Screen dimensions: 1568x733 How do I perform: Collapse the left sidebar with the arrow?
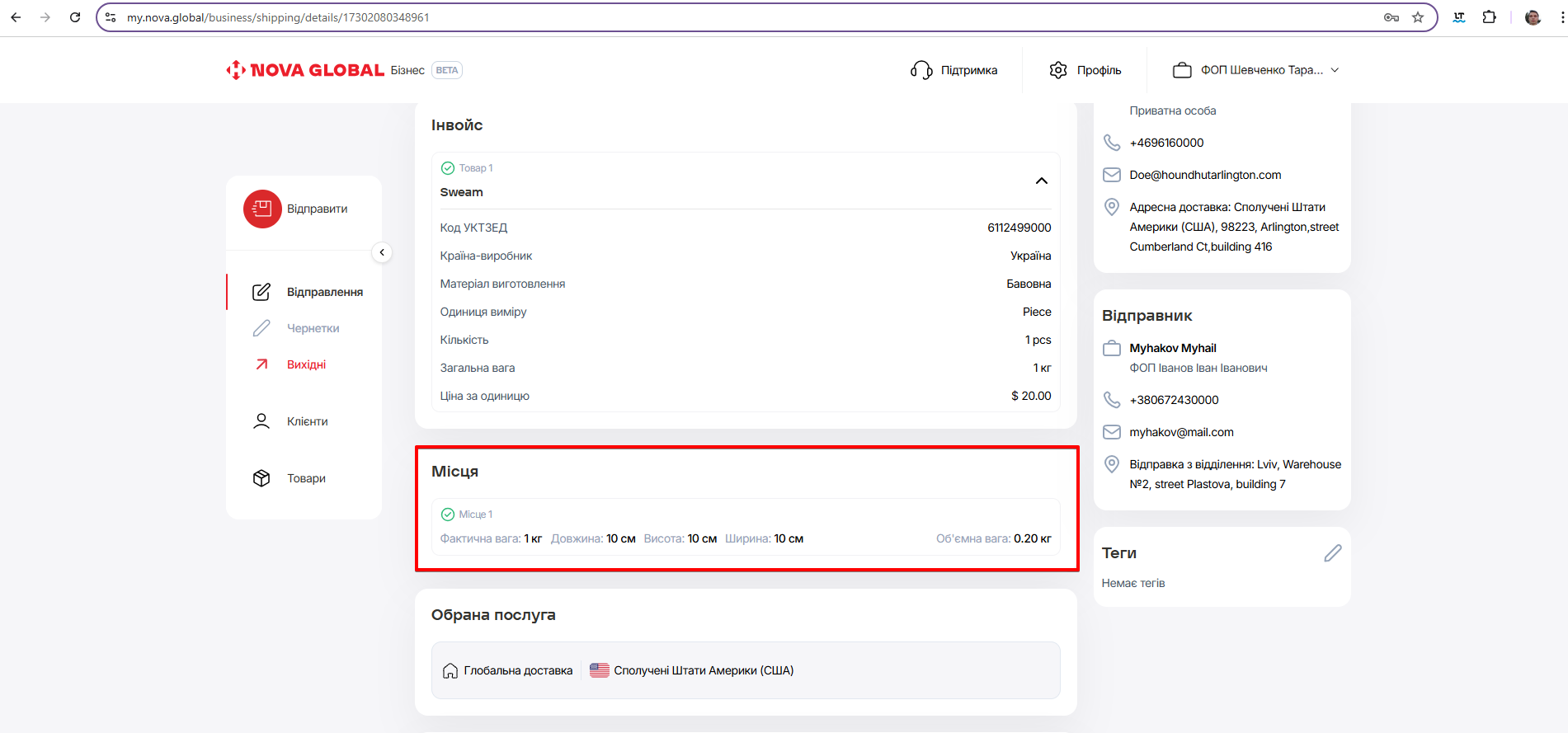[382, 252]
